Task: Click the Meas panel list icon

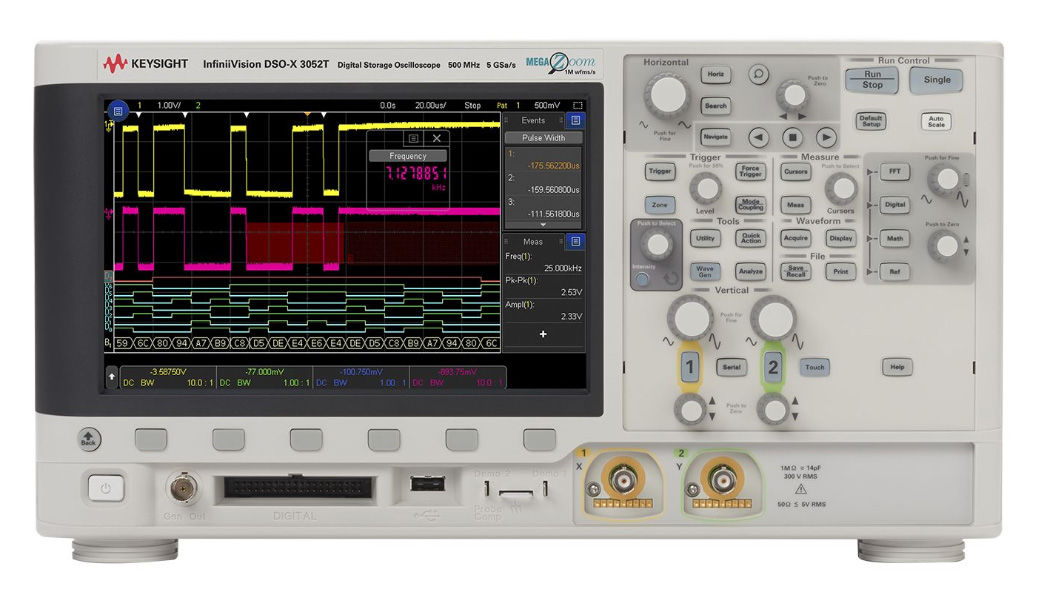Action: [578, 239]
